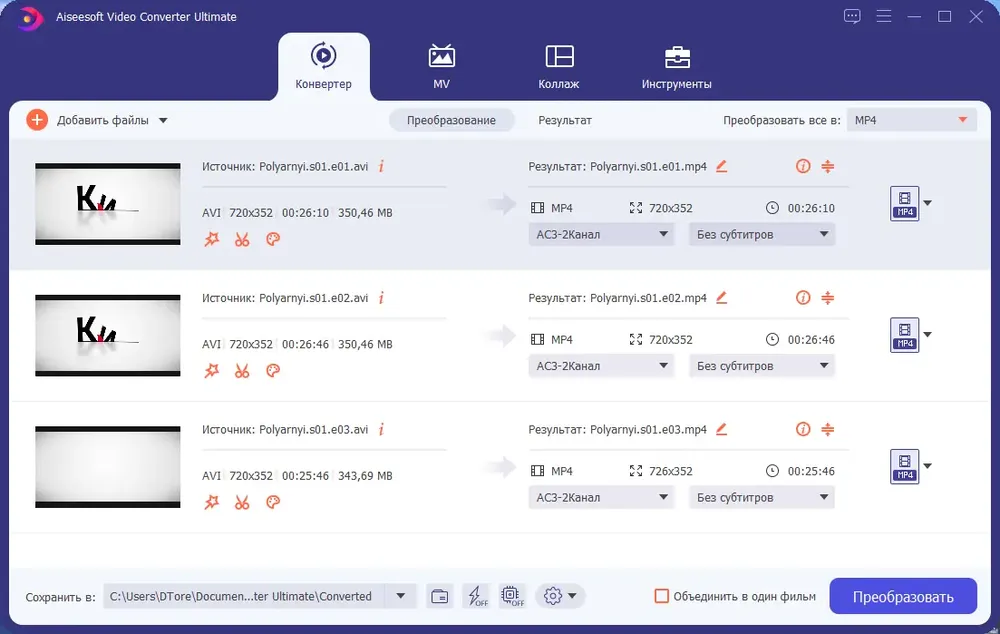Click the scissors cut icon for Polyarnyi.s01.e01.avi
The height and width of the screenshot is (634, 1000).
click(242, 239)
